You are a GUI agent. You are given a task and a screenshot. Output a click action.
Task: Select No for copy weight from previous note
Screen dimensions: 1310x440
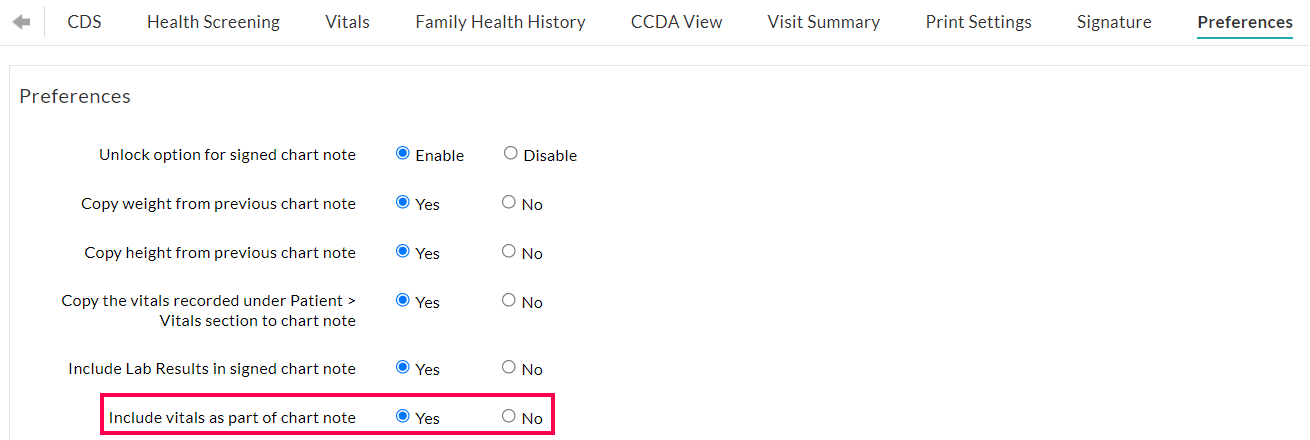(509, 202)
